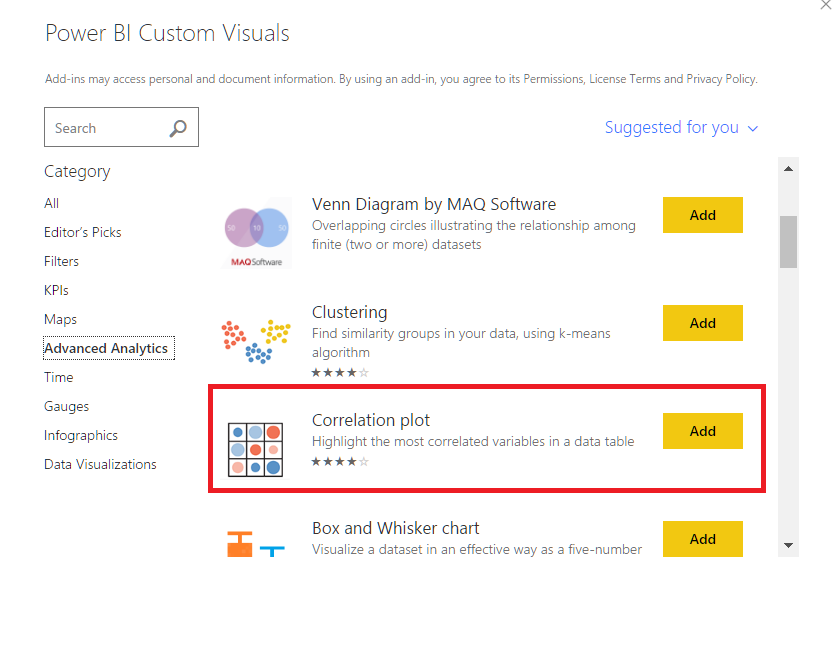Add the Box and Whisker chart
The image size is (834, 653).
pyautogui.click(x=702, y=539)
